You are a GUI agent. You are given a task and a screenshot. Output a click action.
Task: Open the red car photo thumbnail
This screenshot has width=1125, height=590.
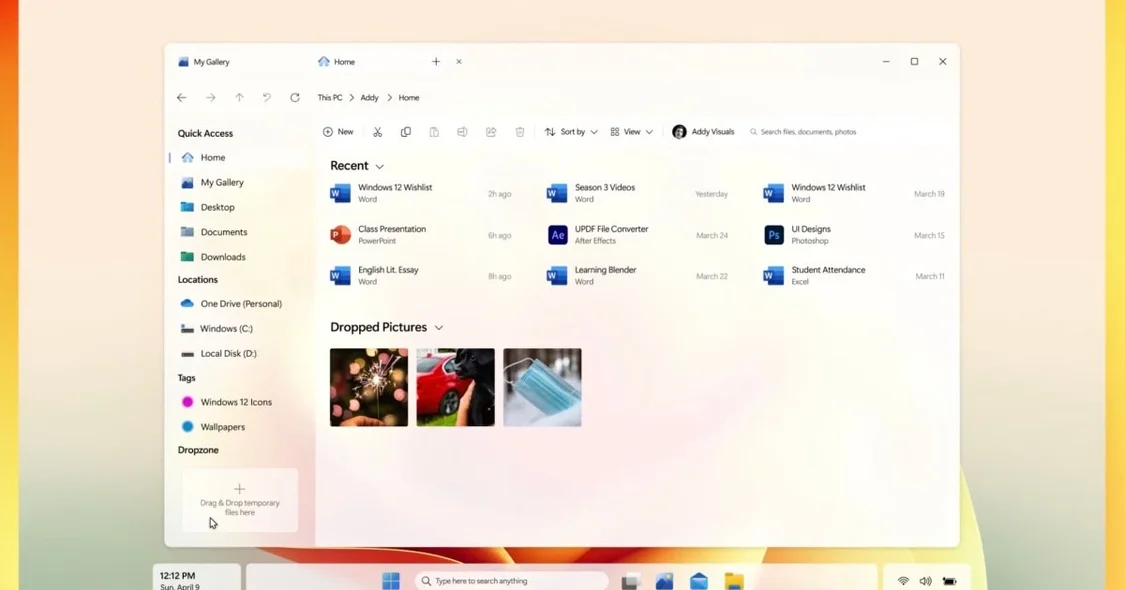pos(456,388)
